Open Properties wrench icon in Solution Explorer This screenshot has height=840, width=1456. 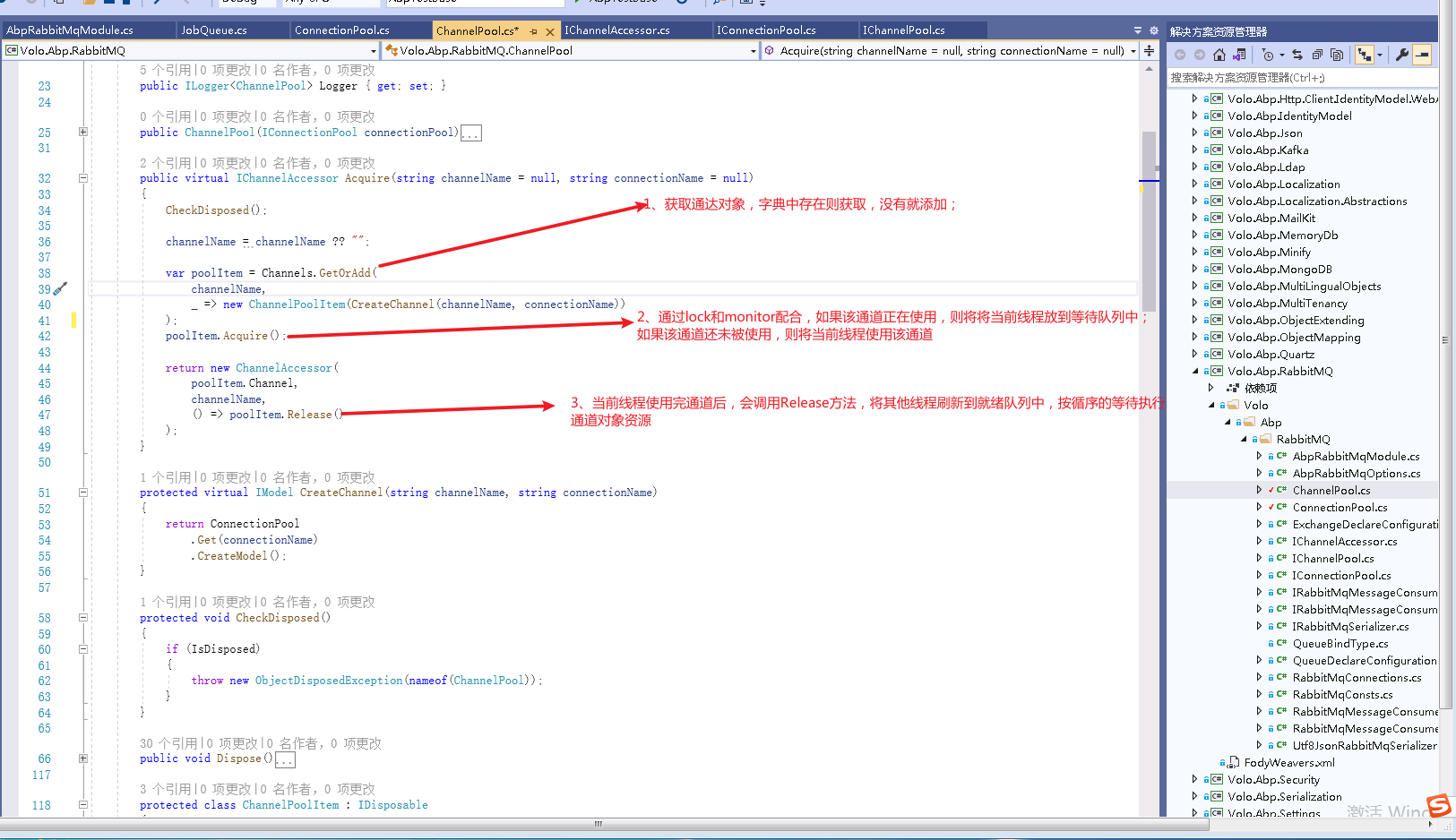1402,55
